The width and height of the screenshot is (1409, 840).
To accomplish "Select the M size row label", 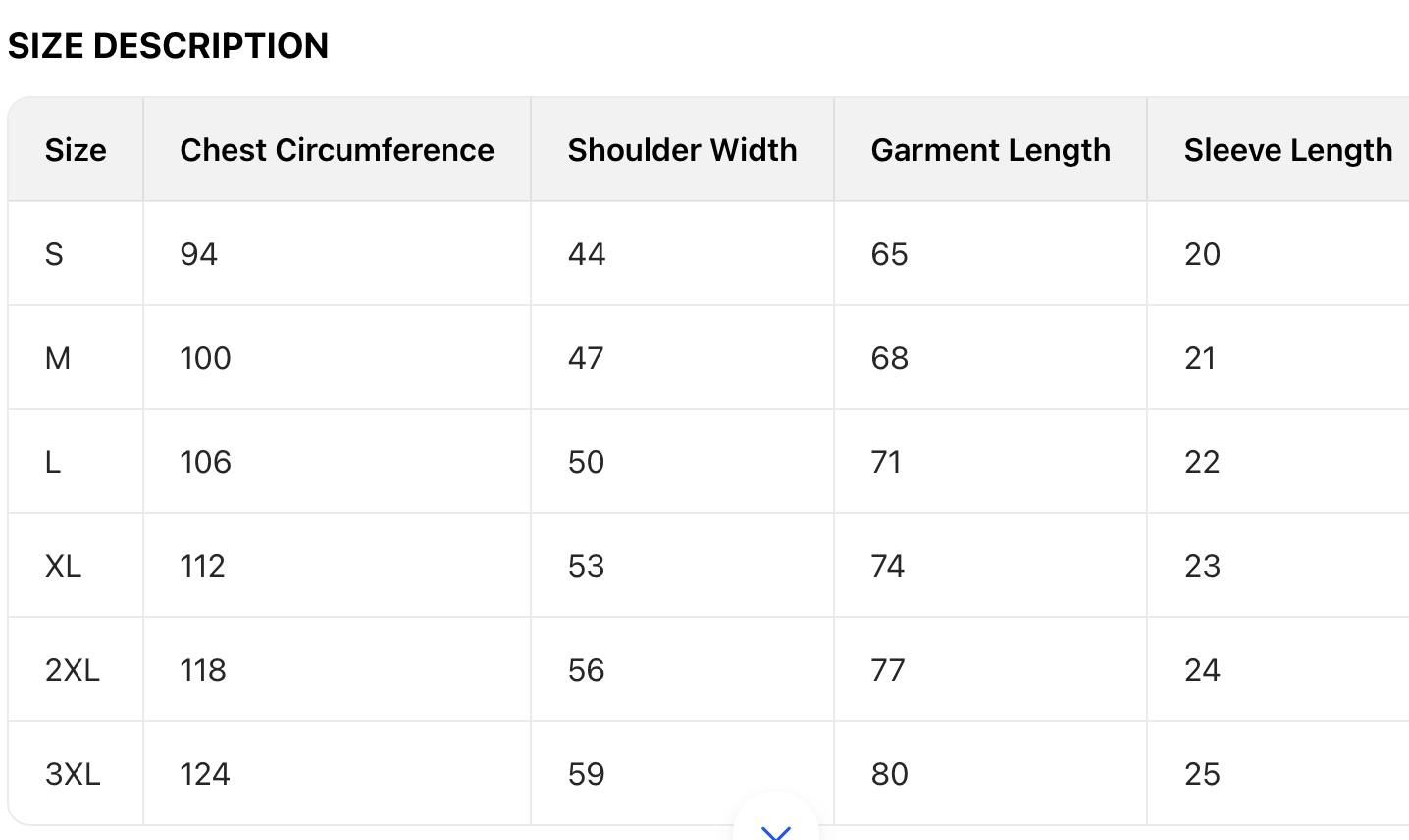I will [58, 358].
